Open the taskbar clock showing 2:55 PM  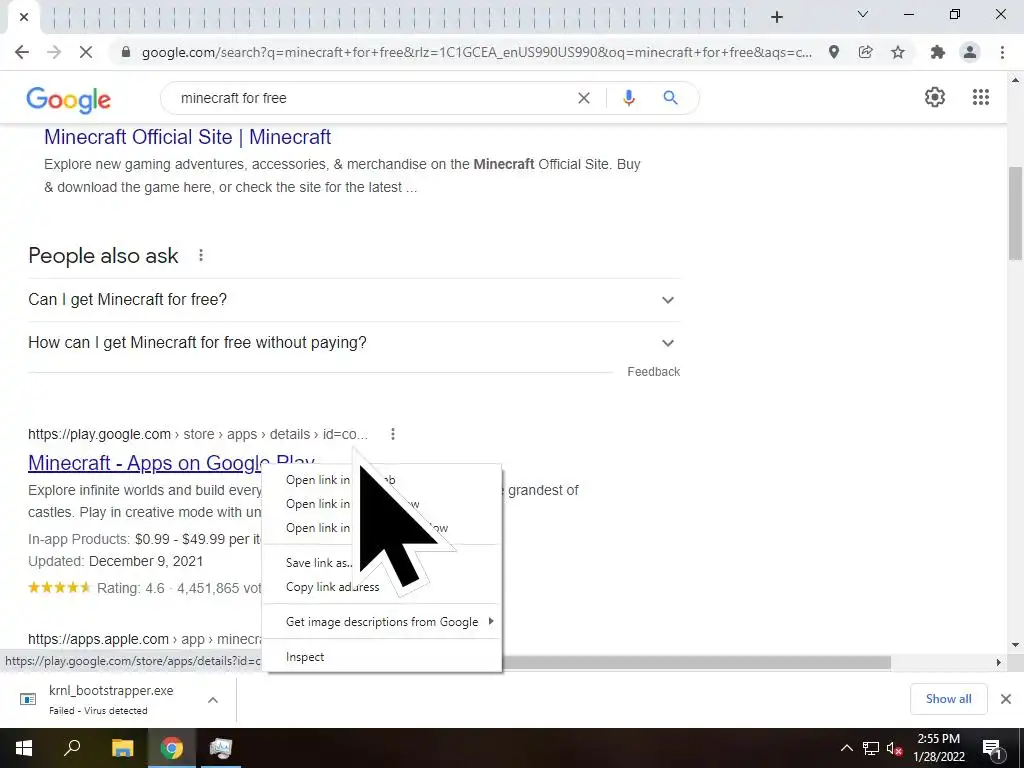point(938,748)
